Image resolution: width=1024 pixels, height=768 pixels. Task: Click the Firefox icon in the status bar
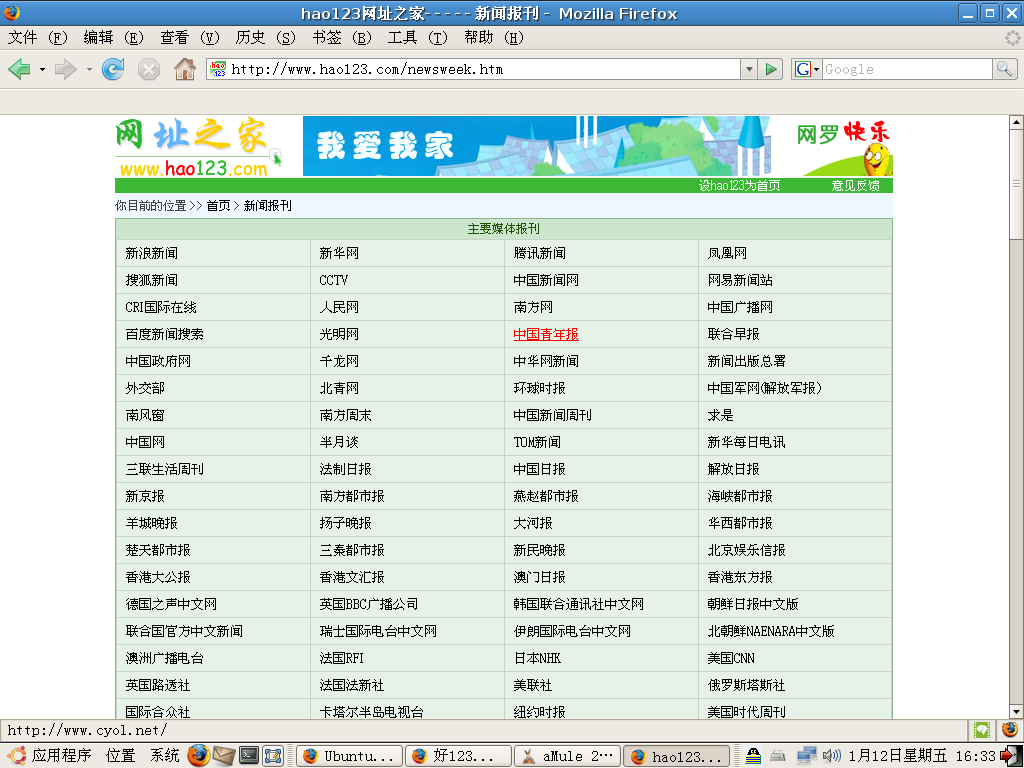1010,729
